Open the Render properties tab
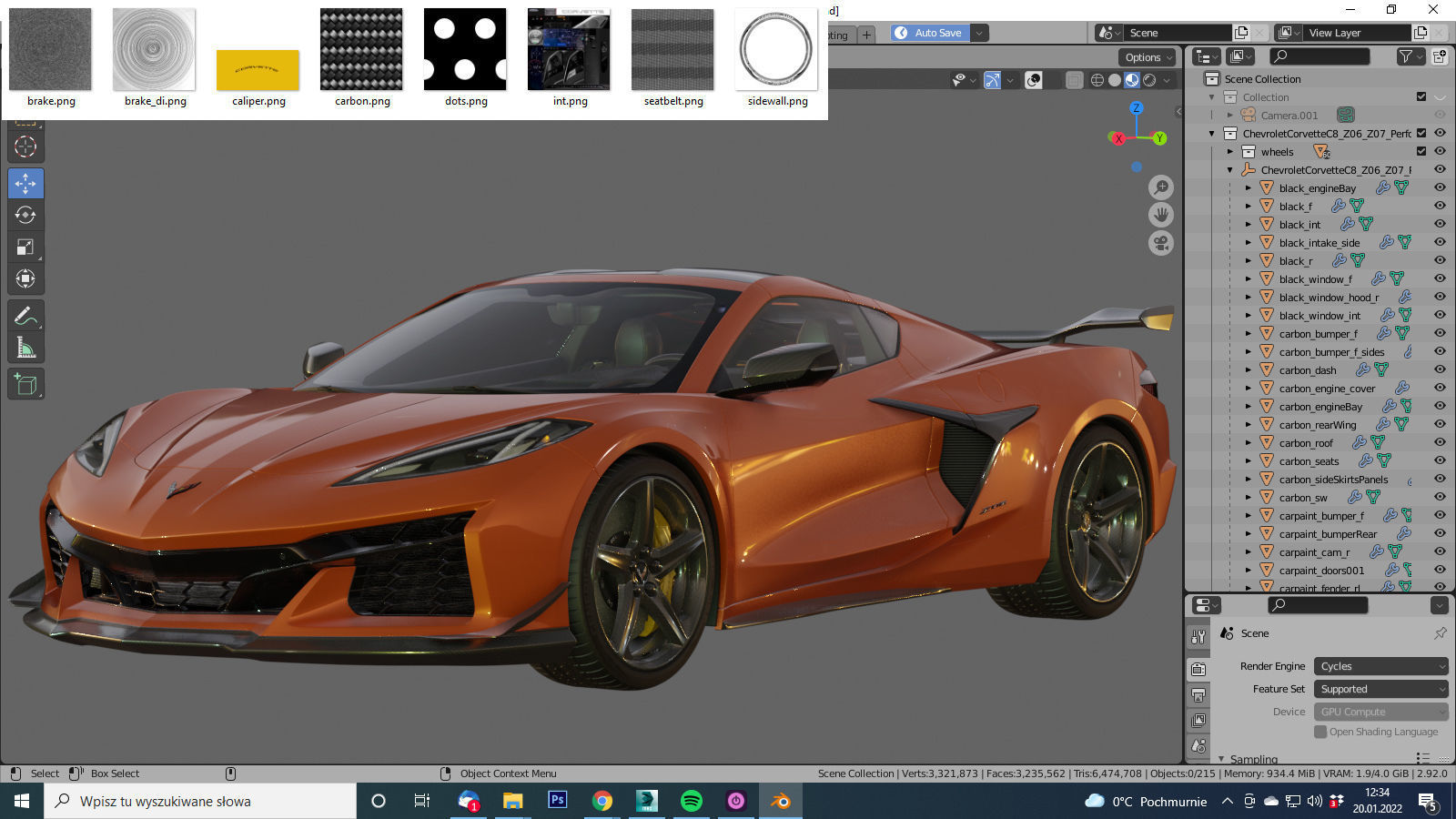The image size is (1456, 819). point(1198,669)
